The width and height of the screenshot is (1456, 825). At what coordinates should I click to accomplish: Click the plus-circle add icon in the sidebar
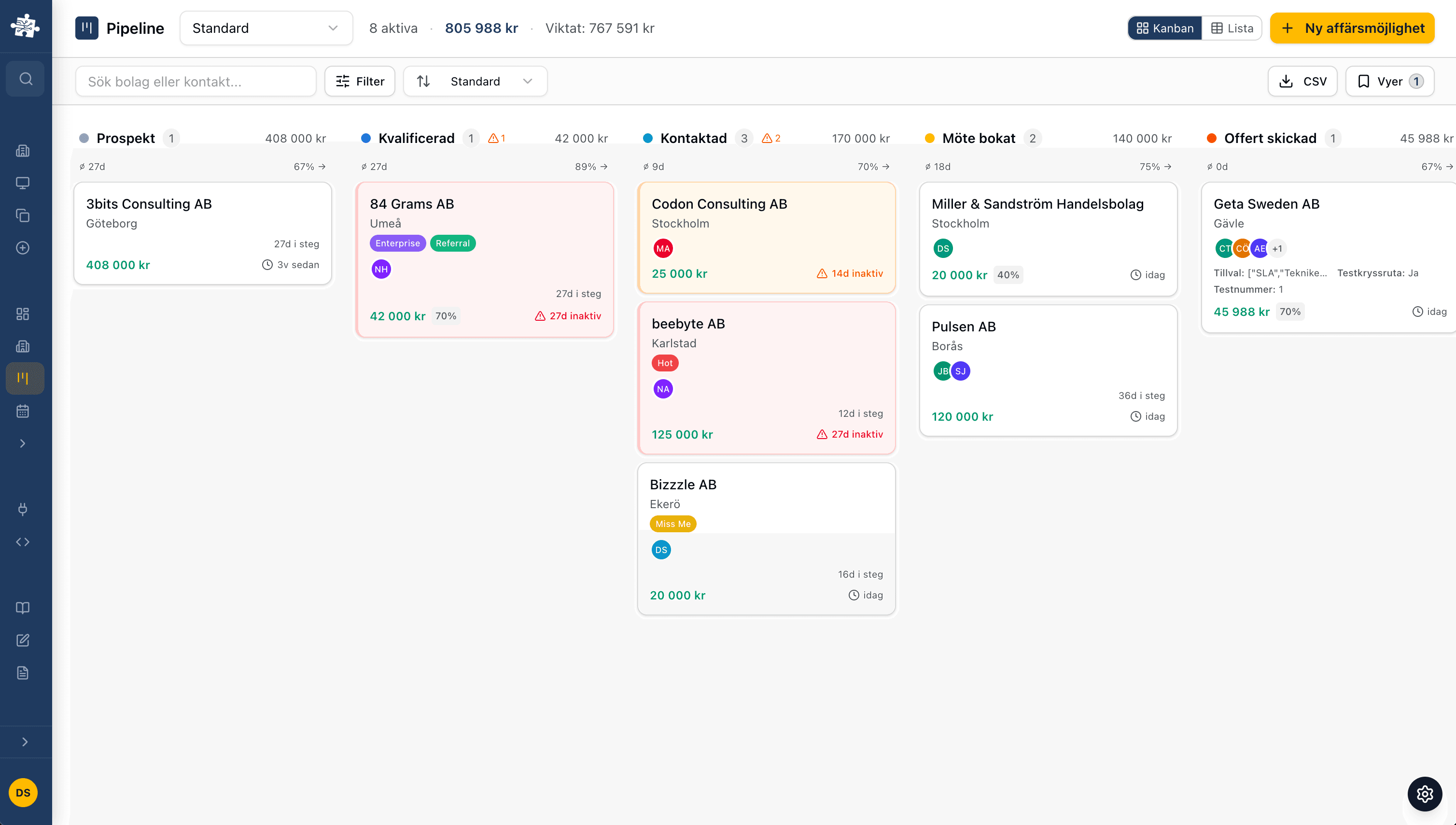[x=23, y=248]
